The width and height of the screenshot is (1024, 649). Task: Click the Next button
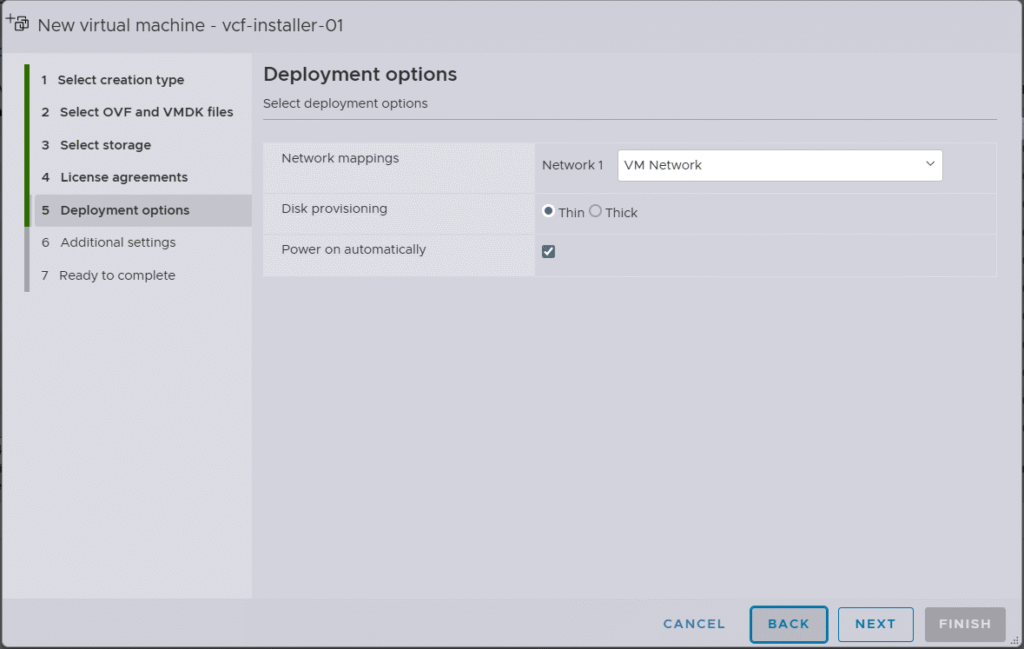875,624
